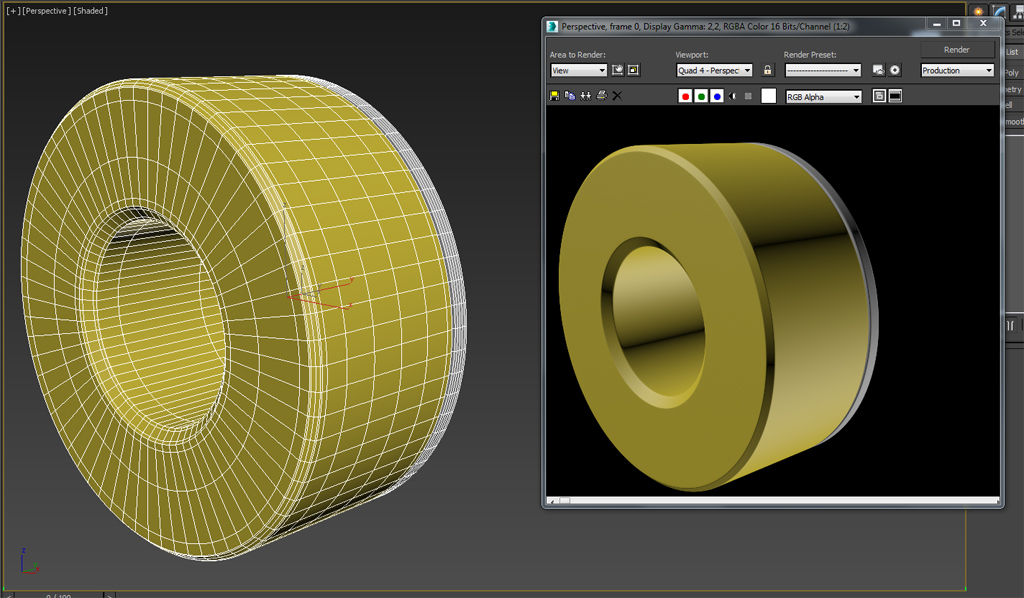1024x598 pixels.
Task: Open the [Shaded] viewport shading menu
Action: click(x=90, y=10)
